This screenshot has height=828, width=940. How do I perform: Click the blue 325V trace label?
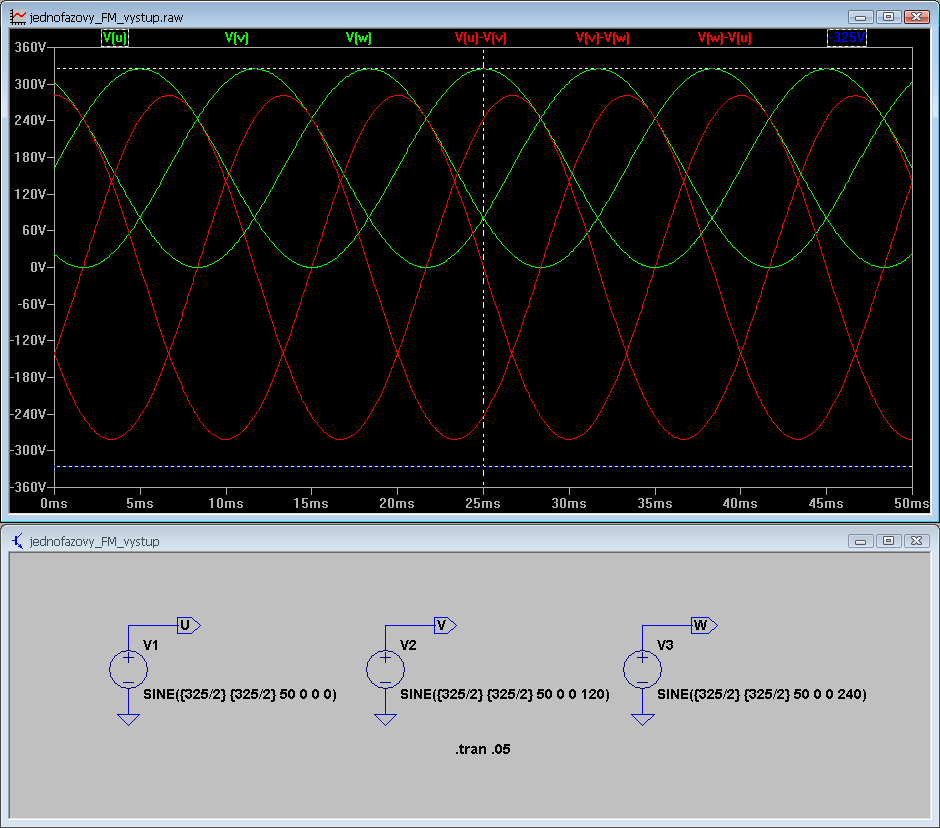pos(848,37)
